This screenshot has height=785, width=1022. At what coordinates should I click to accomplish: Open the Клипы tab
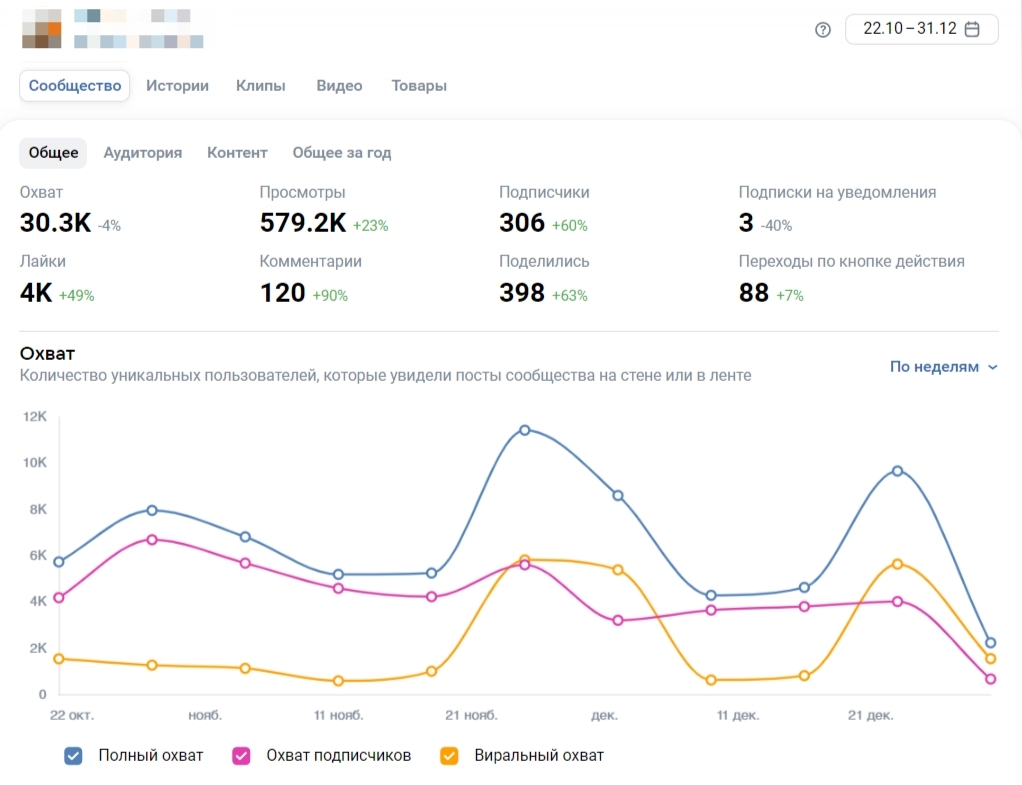coord(261,85)
